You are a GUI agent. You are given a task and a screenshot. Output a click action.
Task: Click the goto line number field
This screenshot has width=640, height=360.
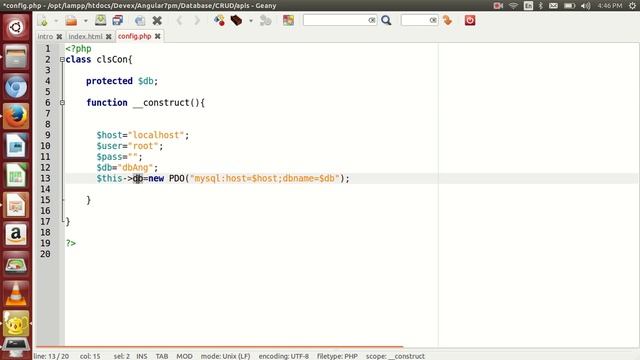(415, 20)
